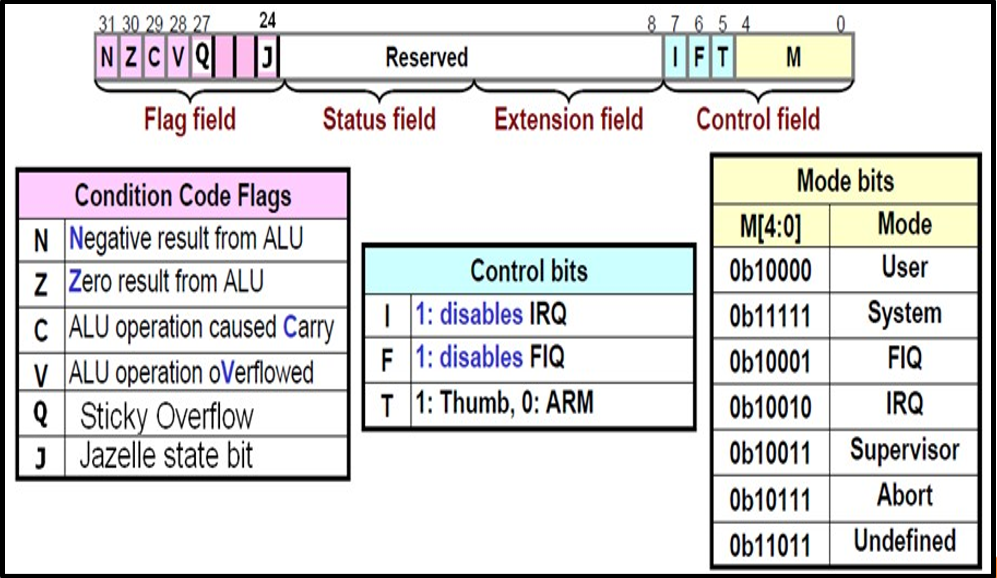Screen dimensions: 997x578
Task: Click the Control bits table header
Action: (x=528, y=271)
